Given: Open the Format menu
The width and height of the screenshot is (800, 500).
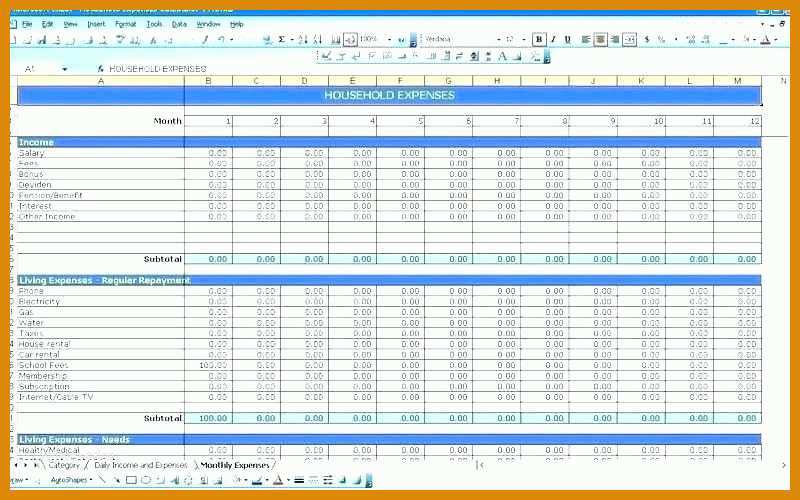Looking at the screenshot, I should 126,24.
